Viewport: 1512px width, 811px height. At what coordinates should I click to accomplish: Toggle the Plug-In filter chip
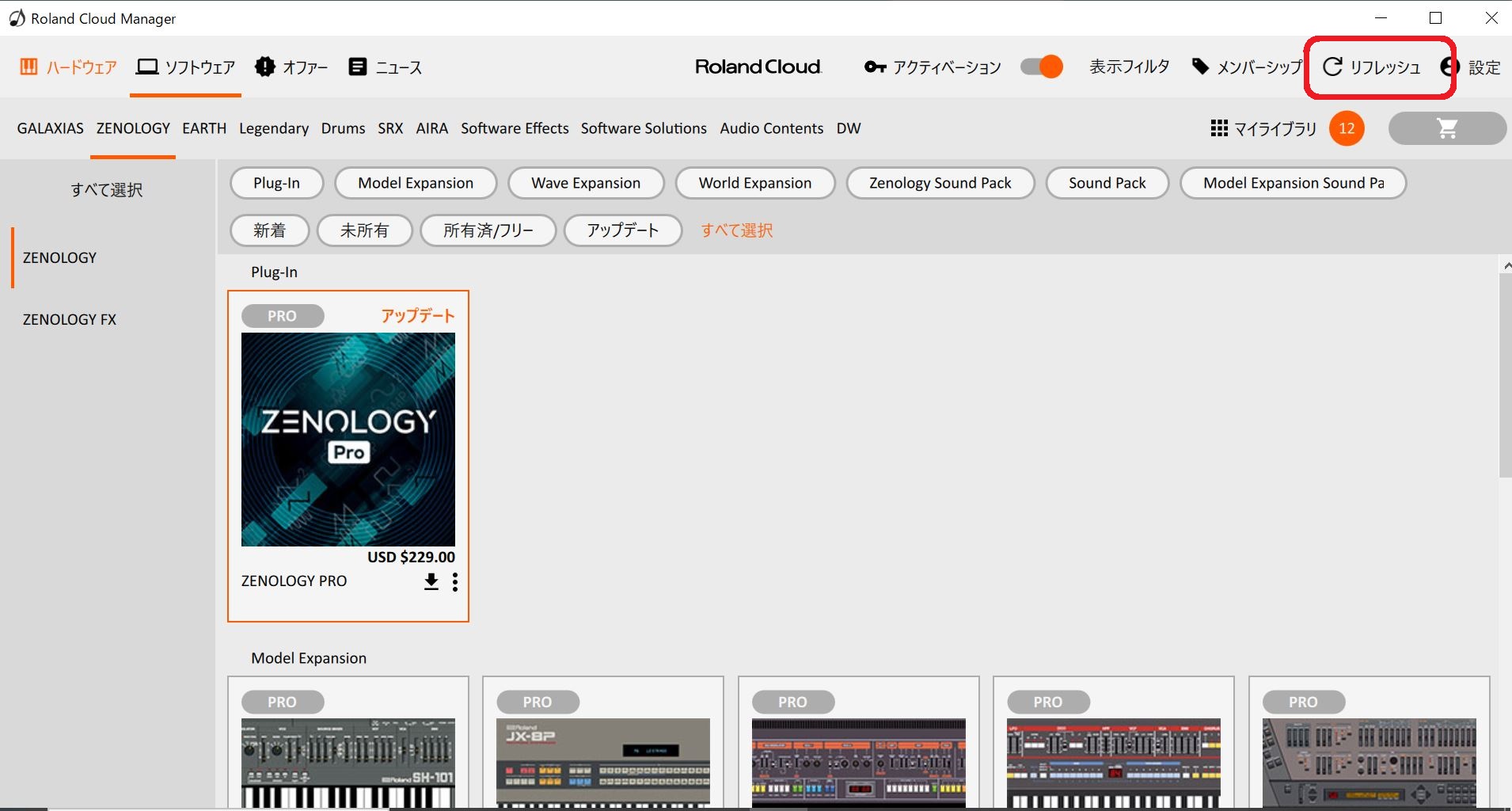276,183
